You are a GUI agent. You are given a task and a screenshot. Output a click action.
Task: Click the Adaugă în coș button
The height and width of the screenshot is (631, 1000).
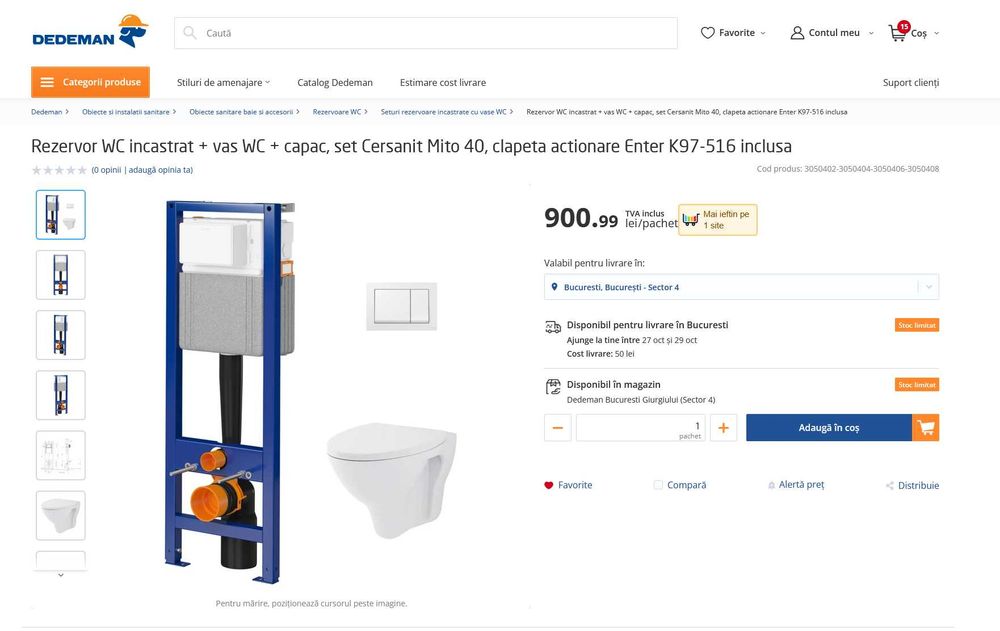[829, 427]
